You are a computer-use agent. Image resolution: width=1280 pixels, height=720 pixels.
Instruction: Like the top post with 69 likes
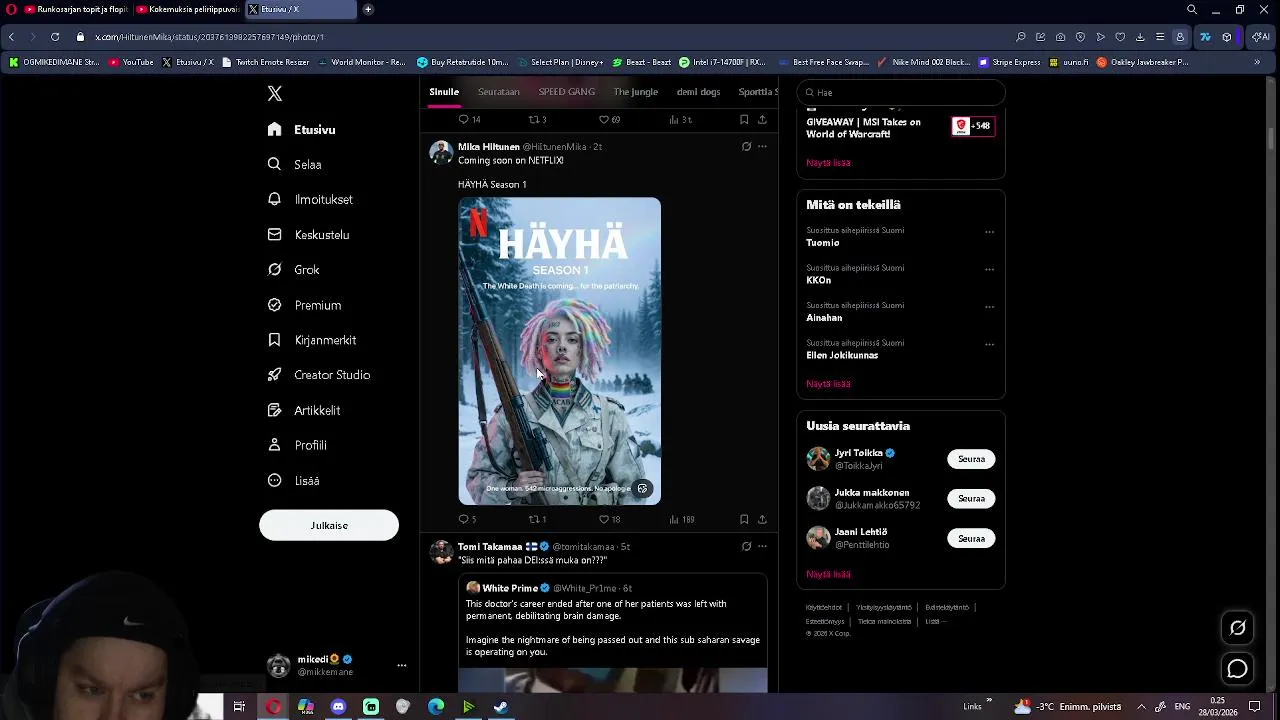(x=609, y=120)
